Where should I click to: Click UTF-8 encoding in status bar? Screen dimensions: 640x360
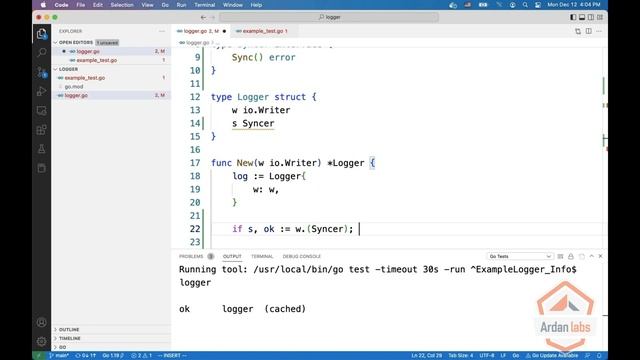pos(487,356)
